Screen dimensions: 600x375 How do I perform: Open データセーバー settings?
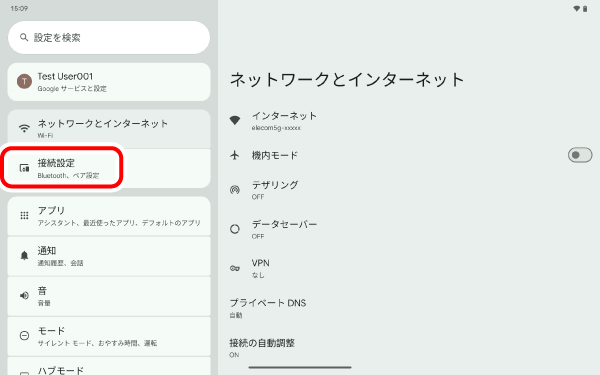coord(409,229)
